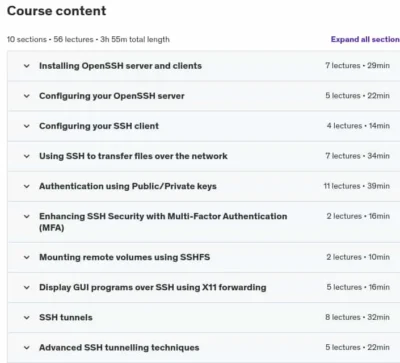Screen dimensions: 400x363
Task: Open chevron for Mounting remote volumes using SSHFS
Action: (27, 257)
